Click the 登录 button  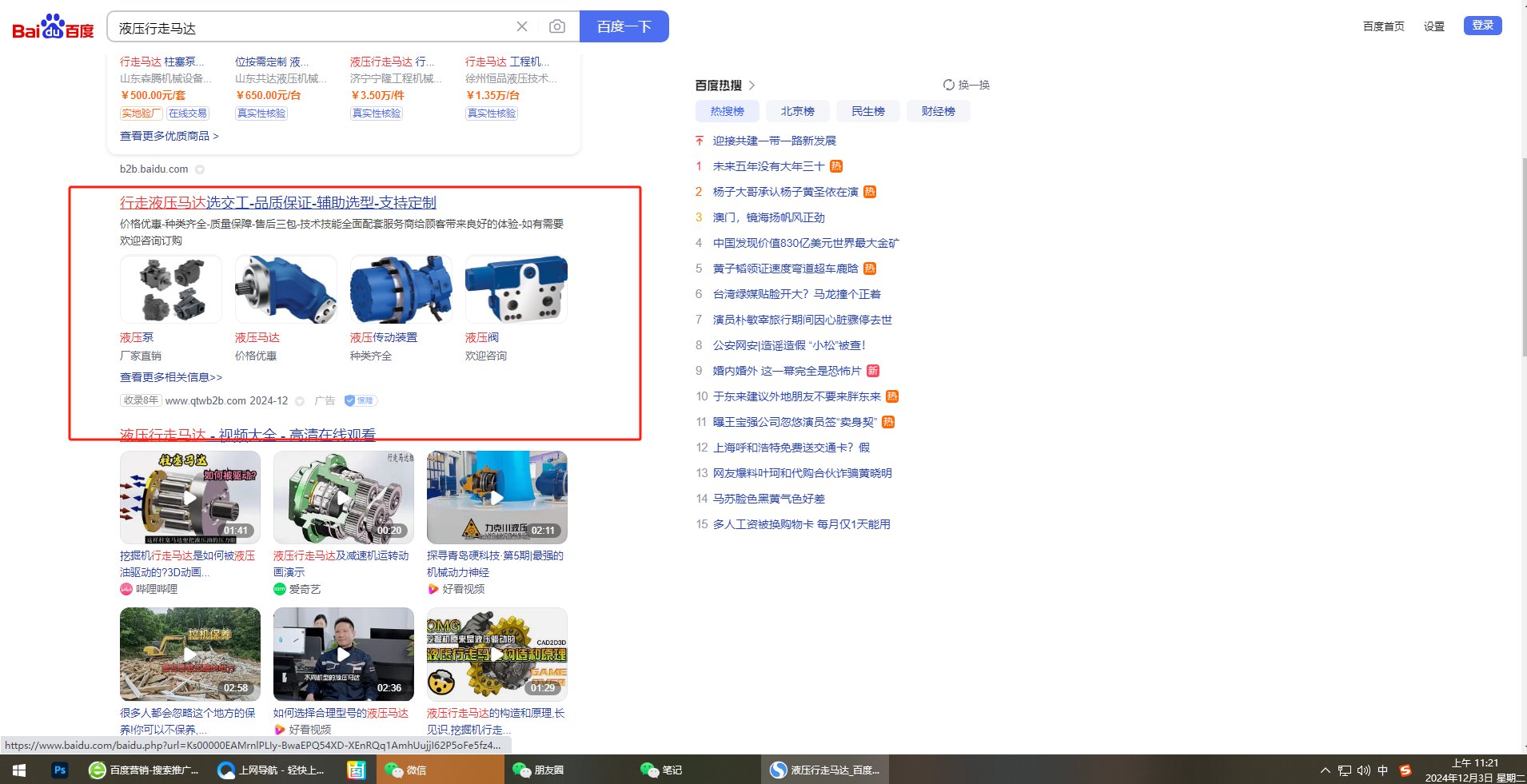click(x=1483, y=26)
